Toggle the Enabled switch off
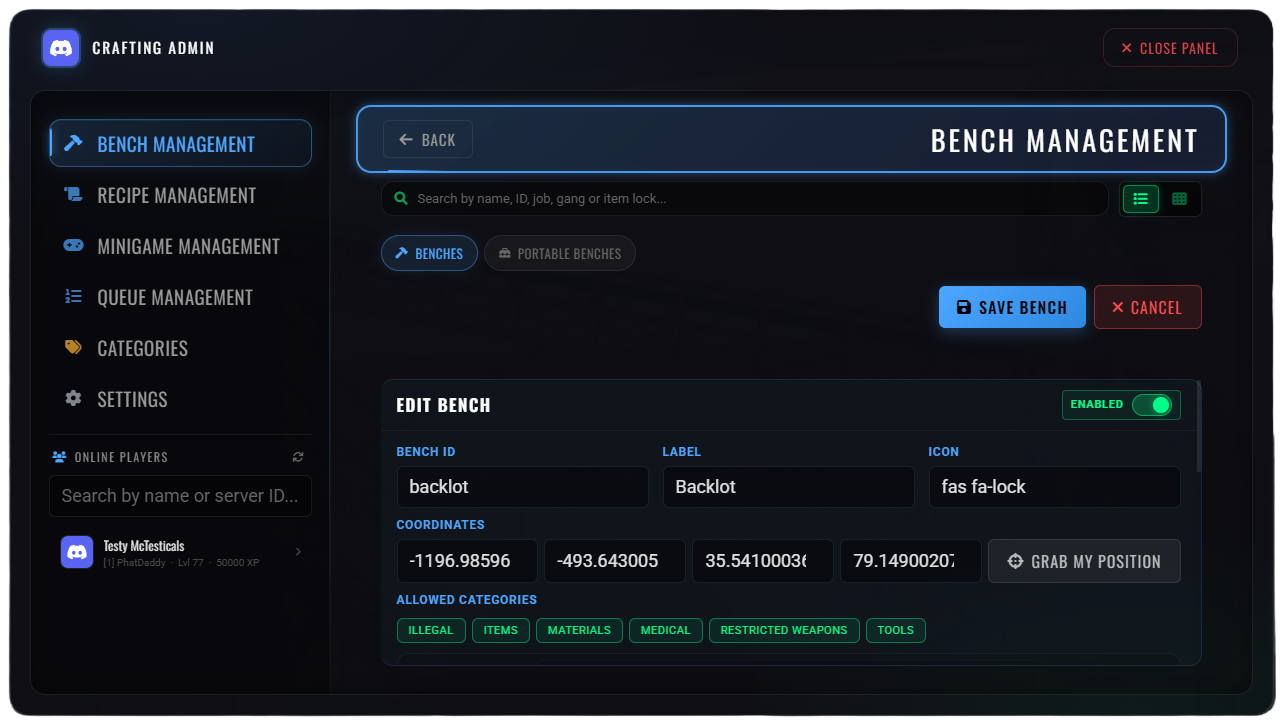This screenshot has width=1286, height=727. click(x=1152, y=405)
